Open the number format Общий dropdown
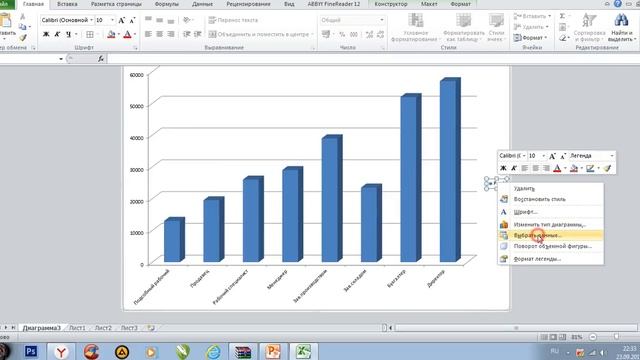The height and width of the screenshot is (360, 640). point(382,20)
